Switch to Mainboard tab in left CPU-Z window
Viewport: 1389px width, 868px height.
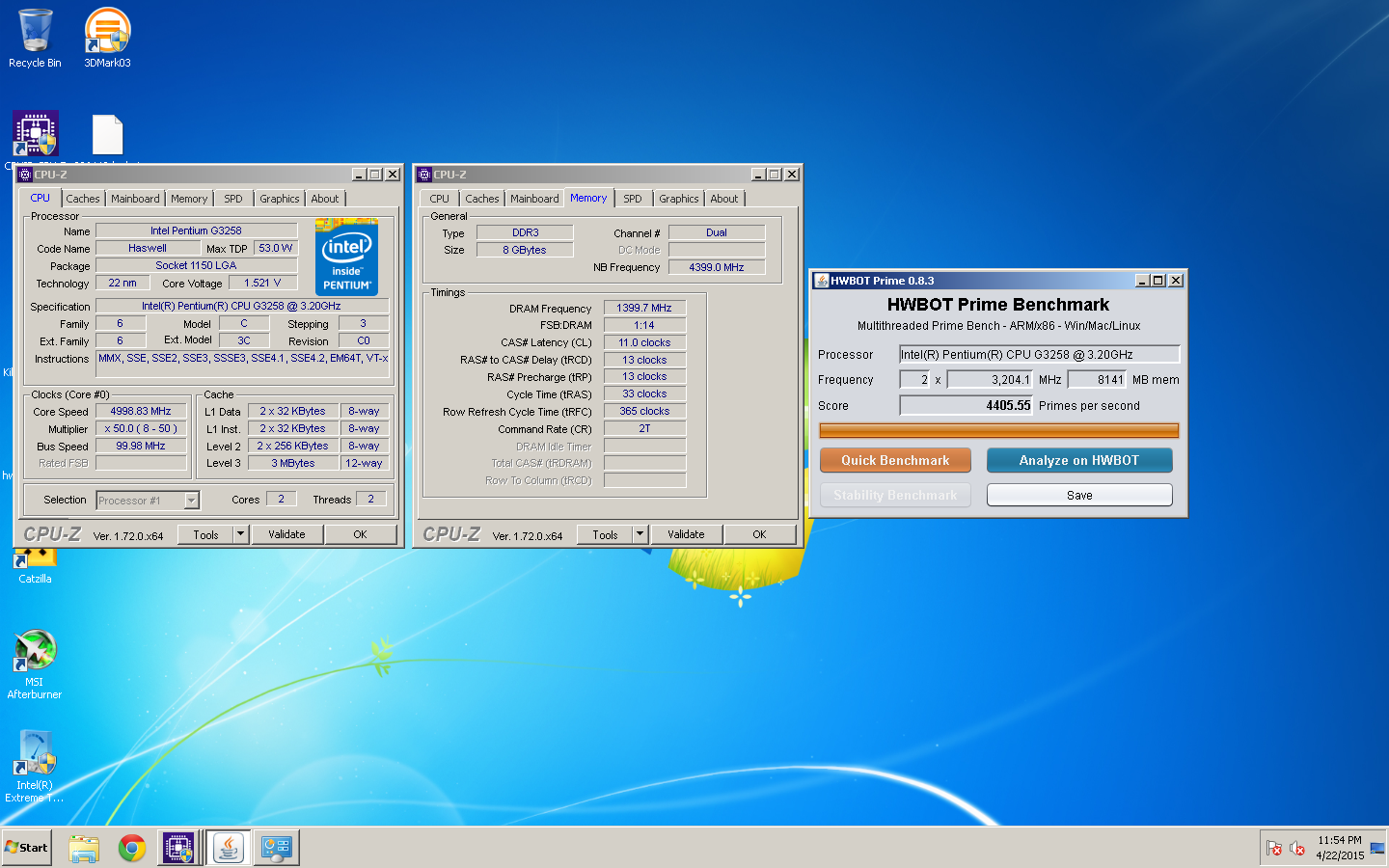click(135, 199)
